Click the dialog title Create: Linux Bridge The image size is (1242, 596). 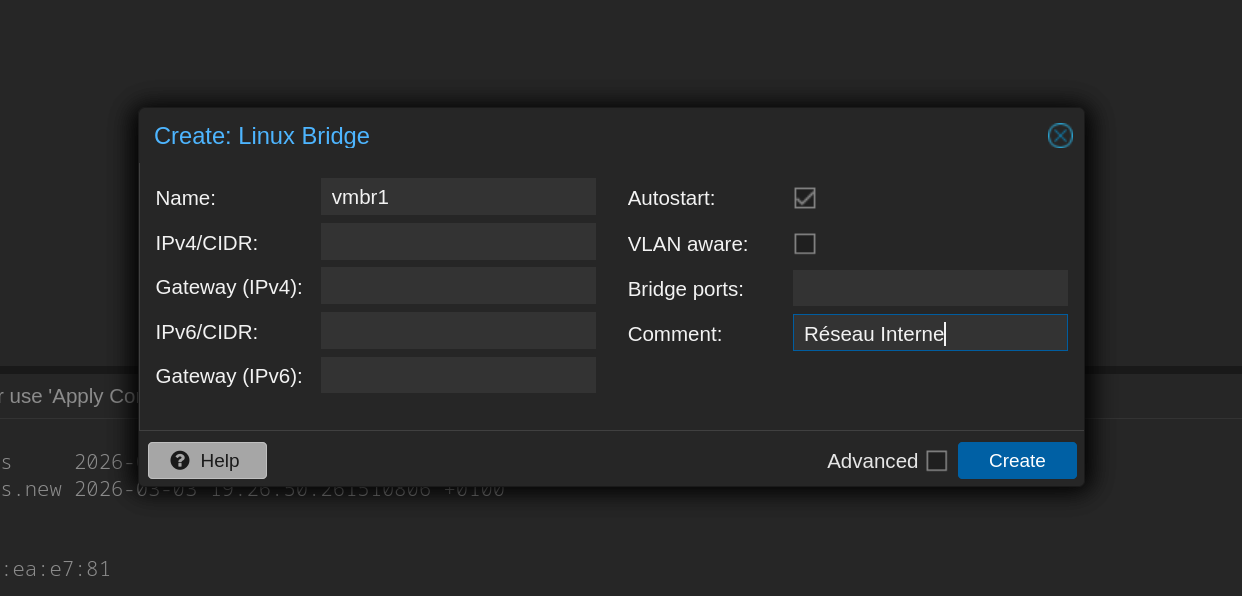(262, 136)
